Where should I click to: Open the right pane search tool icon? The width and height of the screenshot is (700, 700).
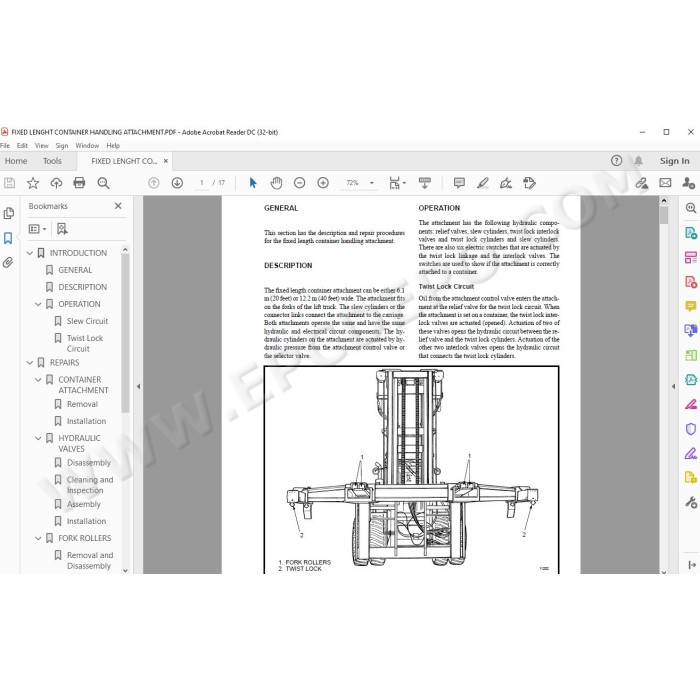(691, 208)
